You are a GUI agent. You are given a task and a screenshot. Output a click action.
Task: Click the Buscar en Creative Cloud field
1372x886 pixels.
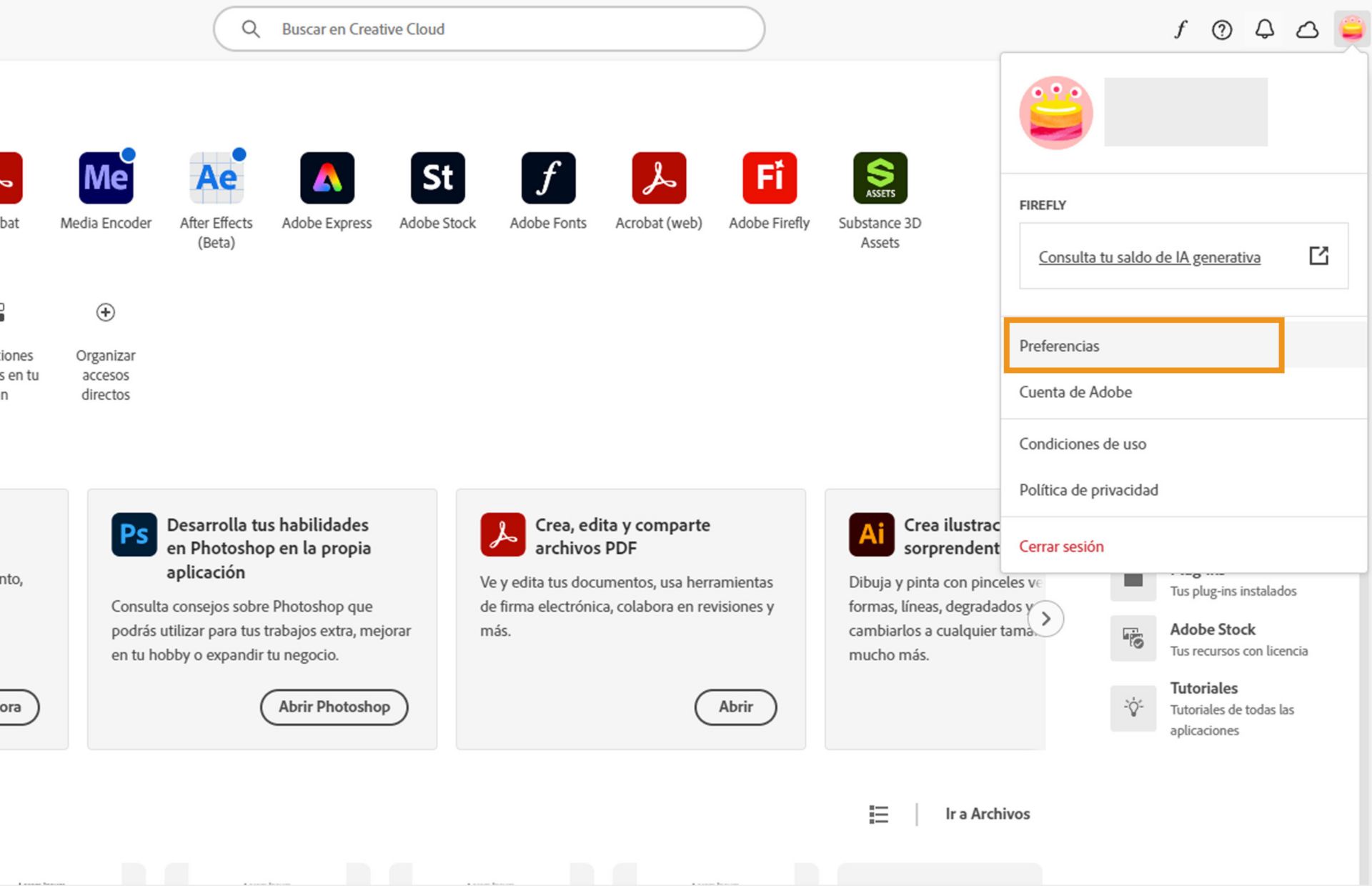(489, 29)
